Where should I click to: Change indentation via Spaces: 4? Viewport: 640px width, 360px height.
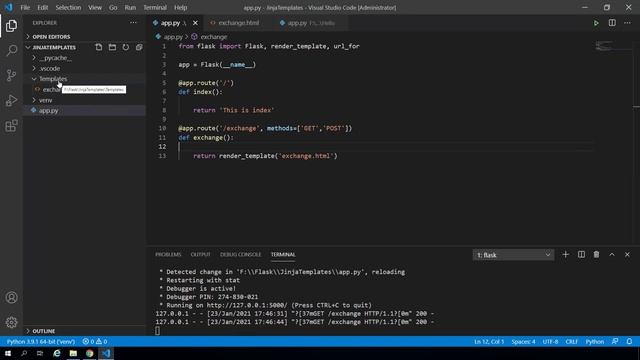coord(523,341)
